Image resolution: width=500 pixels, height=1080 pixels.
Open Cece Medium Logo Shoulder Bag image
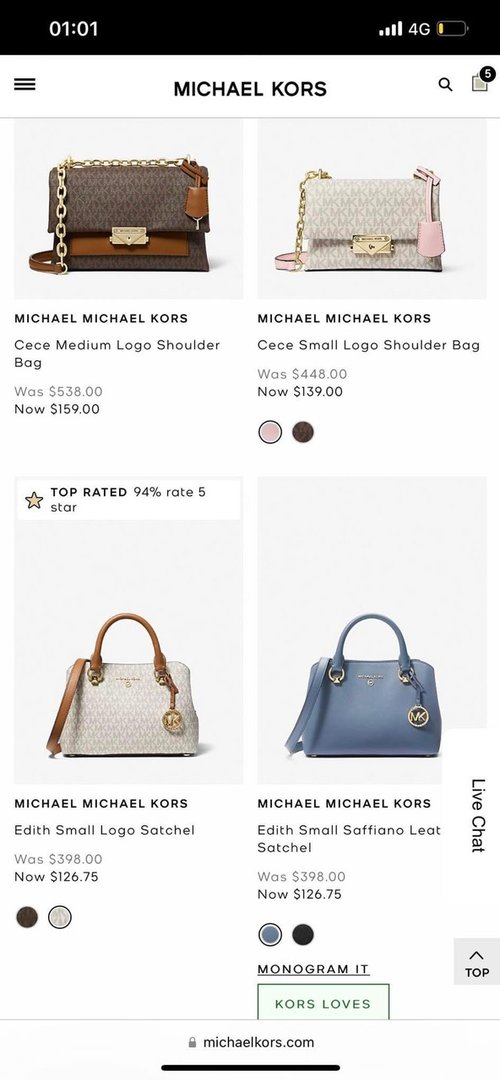(128, 209)
